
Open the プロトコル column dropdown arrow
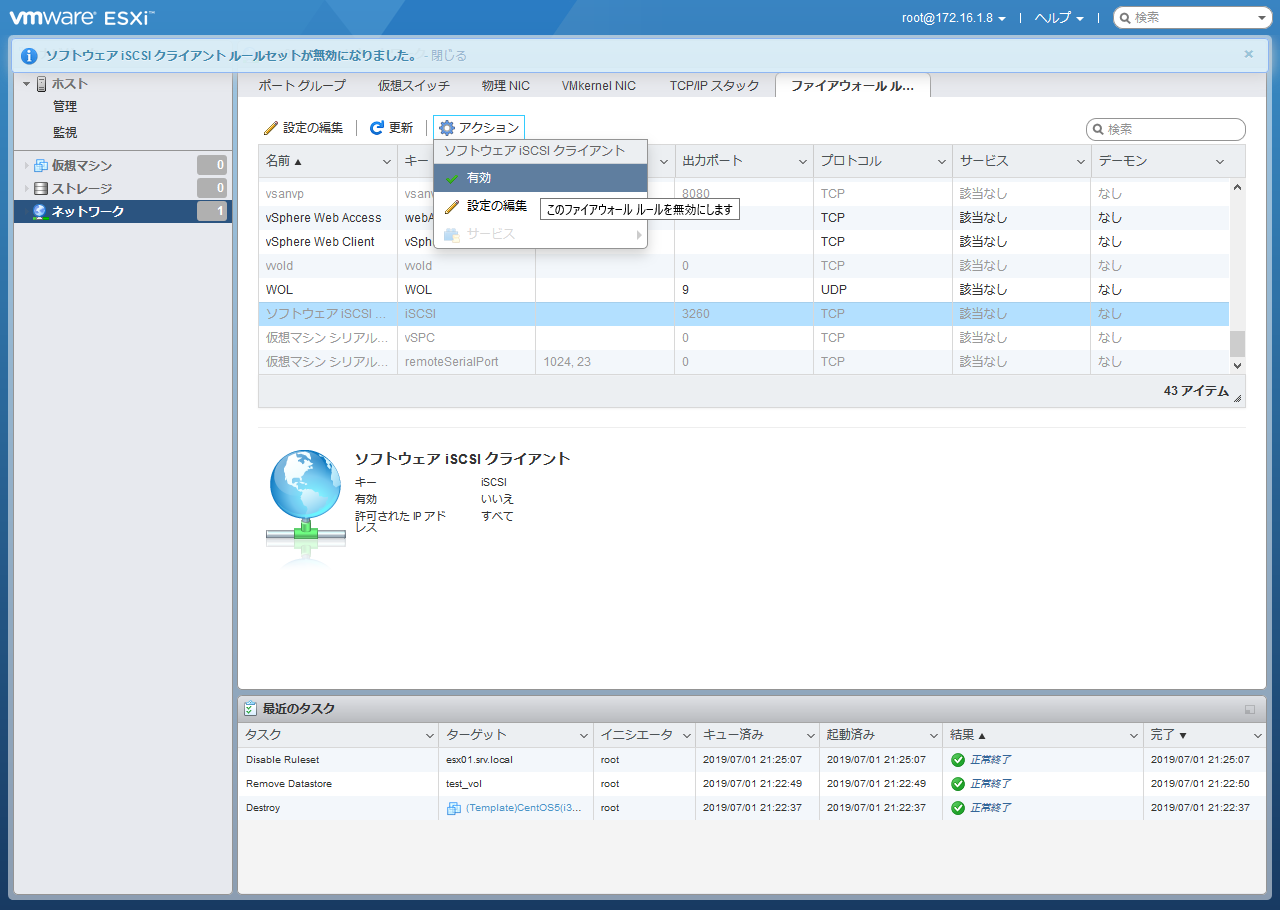(942, 161)
